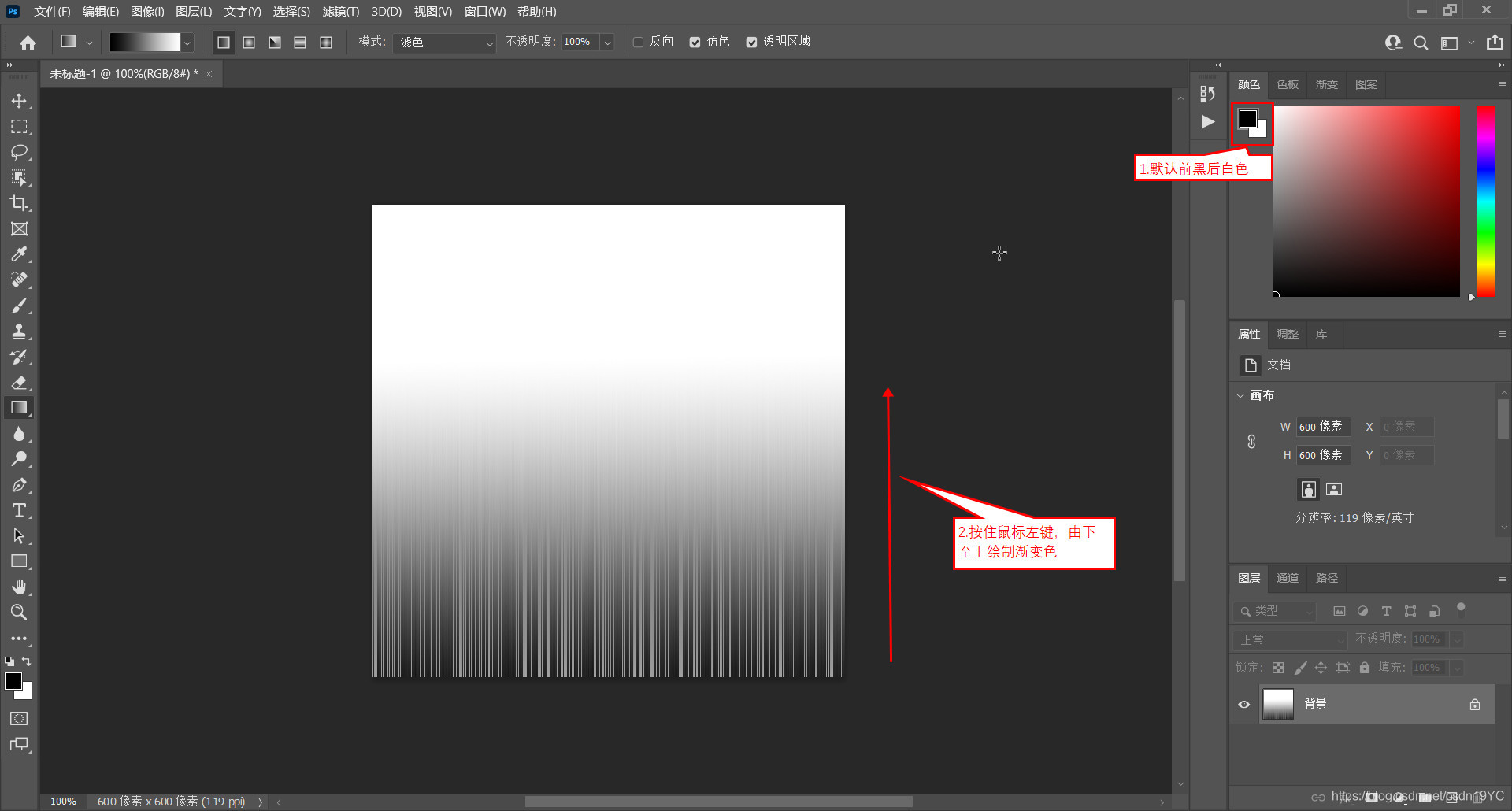Switch to the 通道 channels tab
This screenshot has width=1512, height=811.
tap(1288, 578)
